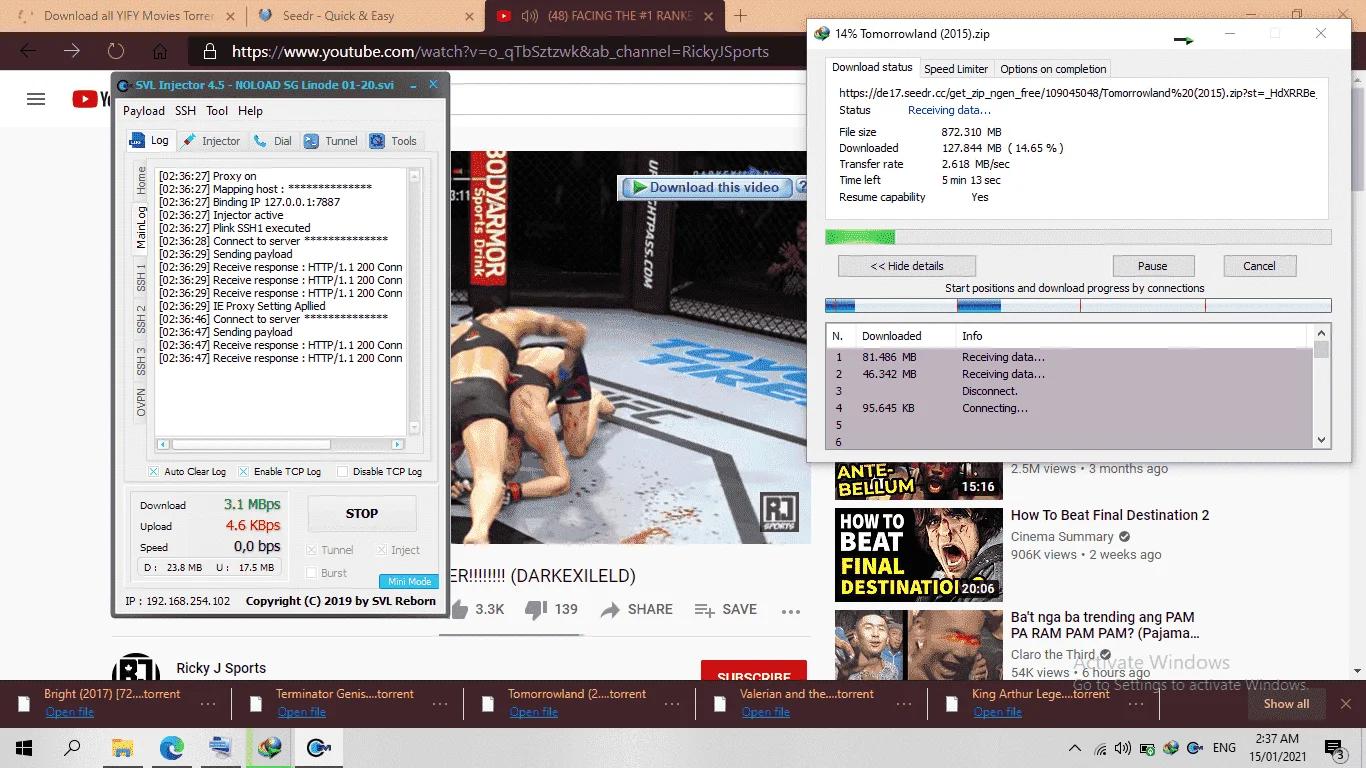Screen dimensions: 1366x768
Task: Open the Speed Limiter tab
Action: (x=956, y=69)
